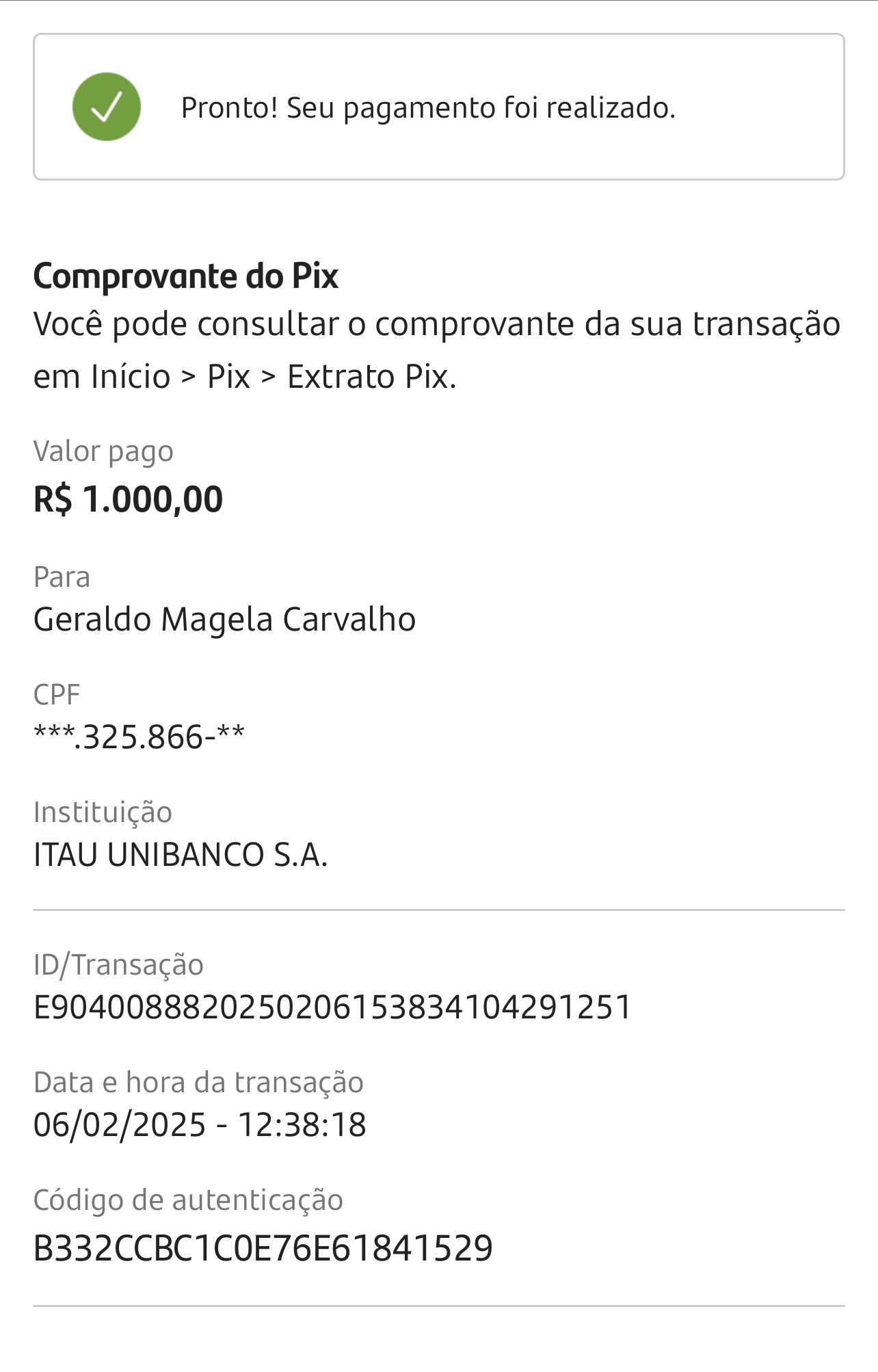Image resolution: width=878 pixels, height=1372 pixels.
Task: Click the Para label
Action: 62,577
